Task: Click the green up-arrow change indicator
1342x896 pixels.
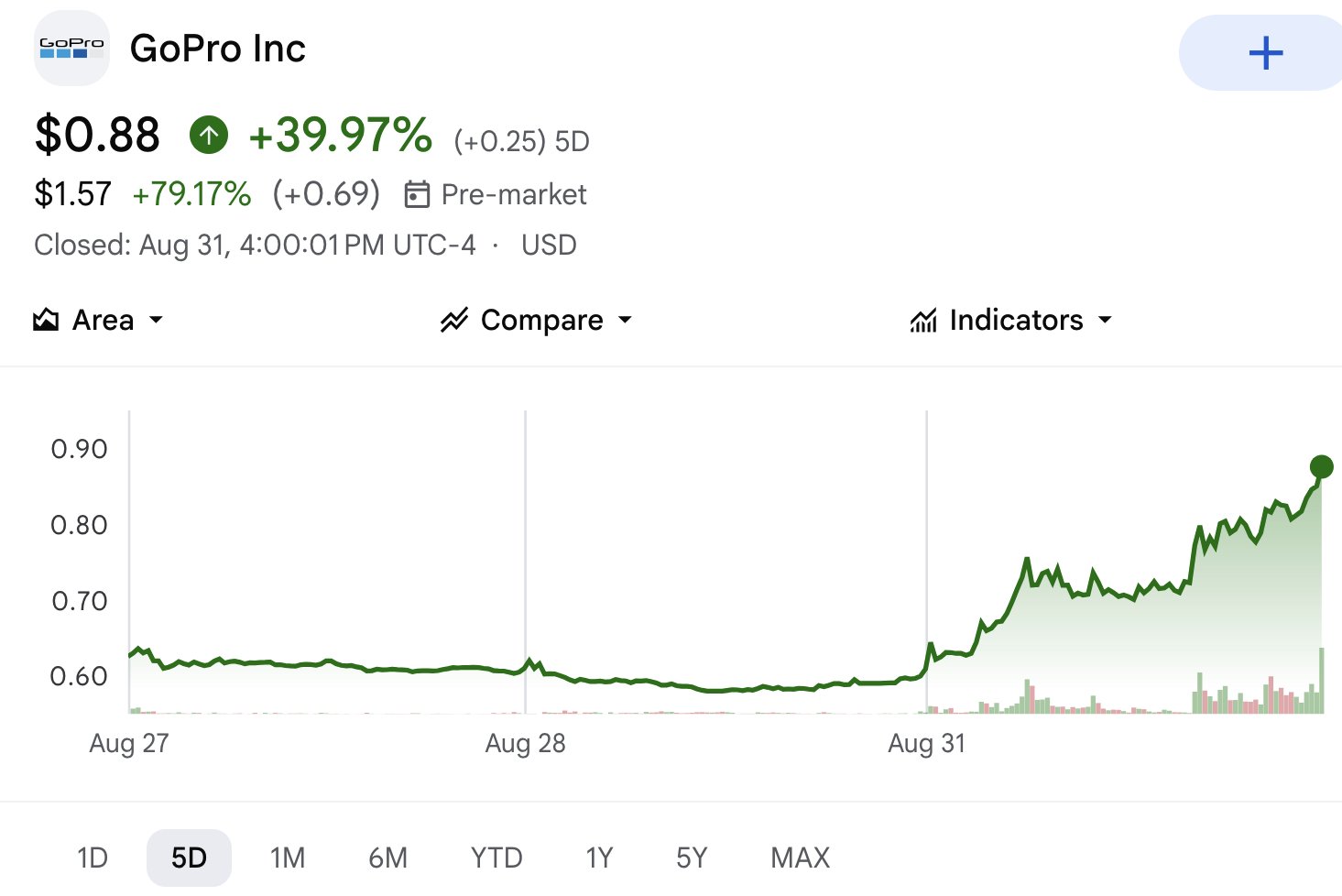Action: coord(209,136)
